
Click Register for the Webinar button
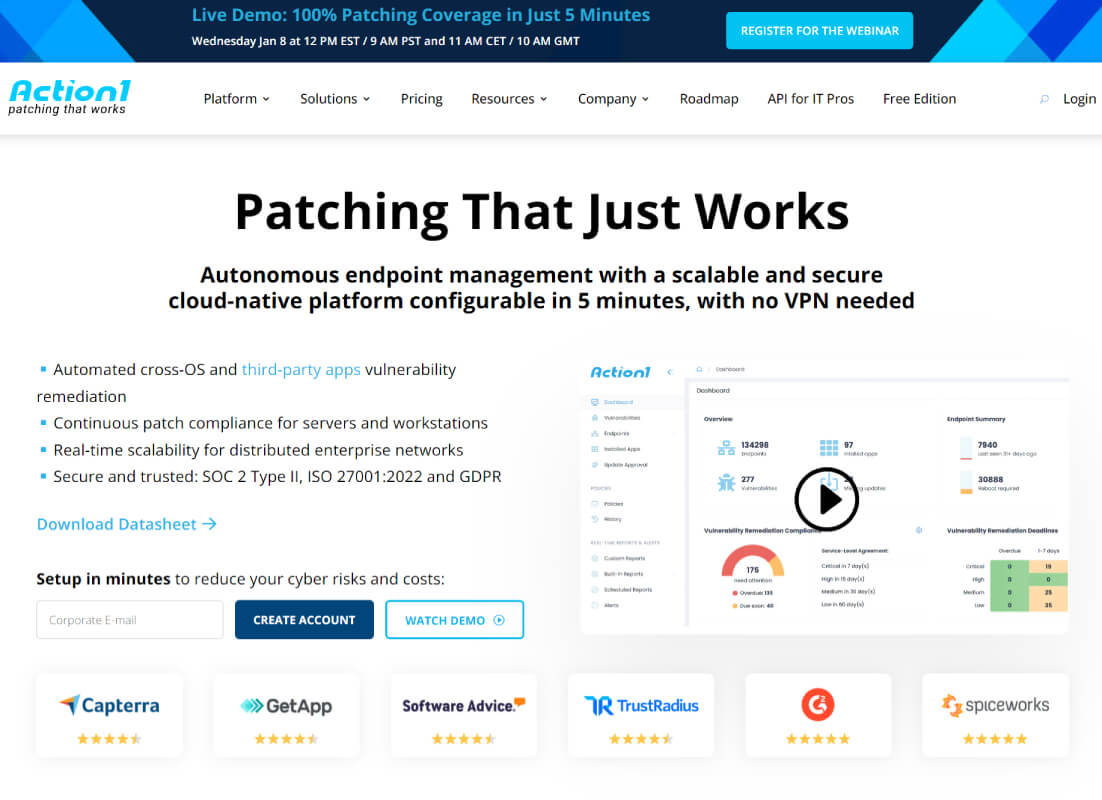pos(819,31)
